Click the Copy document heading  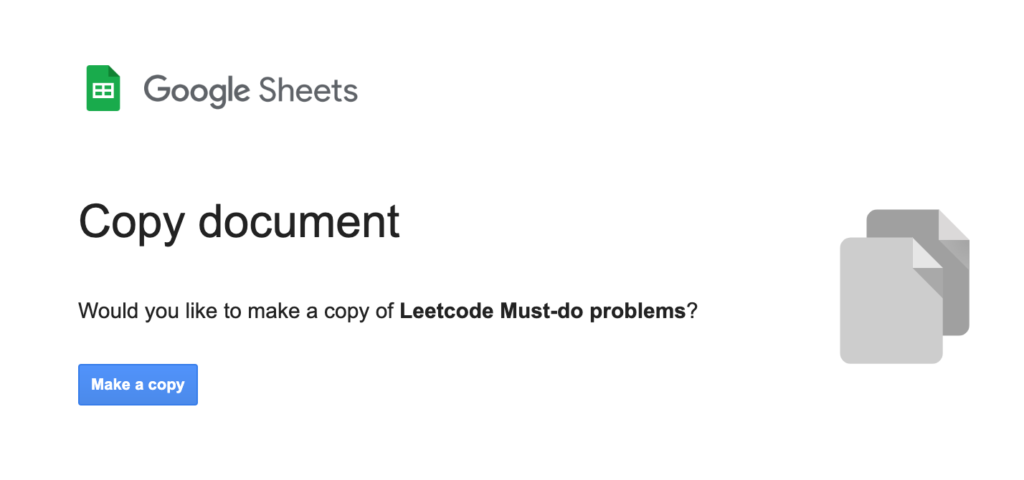click(239, 221)
